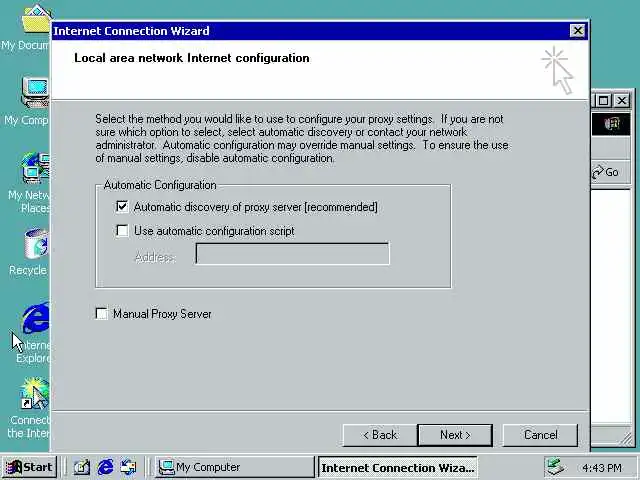Uncheck Automatic discovery of proxy server
640x480 pixels.
click(122, 207)
